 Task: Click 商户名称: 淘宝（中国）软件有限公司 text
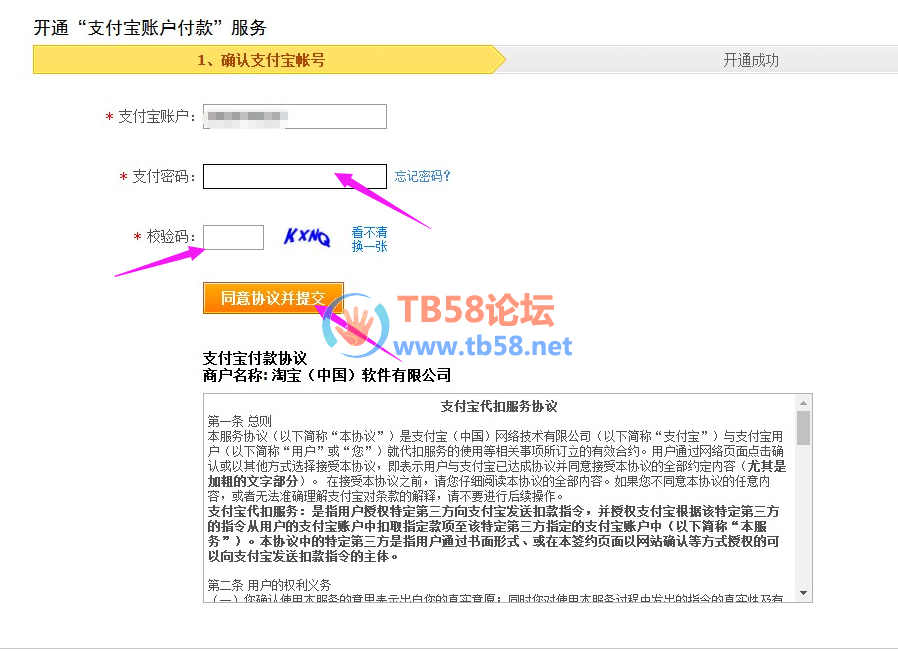pyautogui.click(x=327, y=376)
